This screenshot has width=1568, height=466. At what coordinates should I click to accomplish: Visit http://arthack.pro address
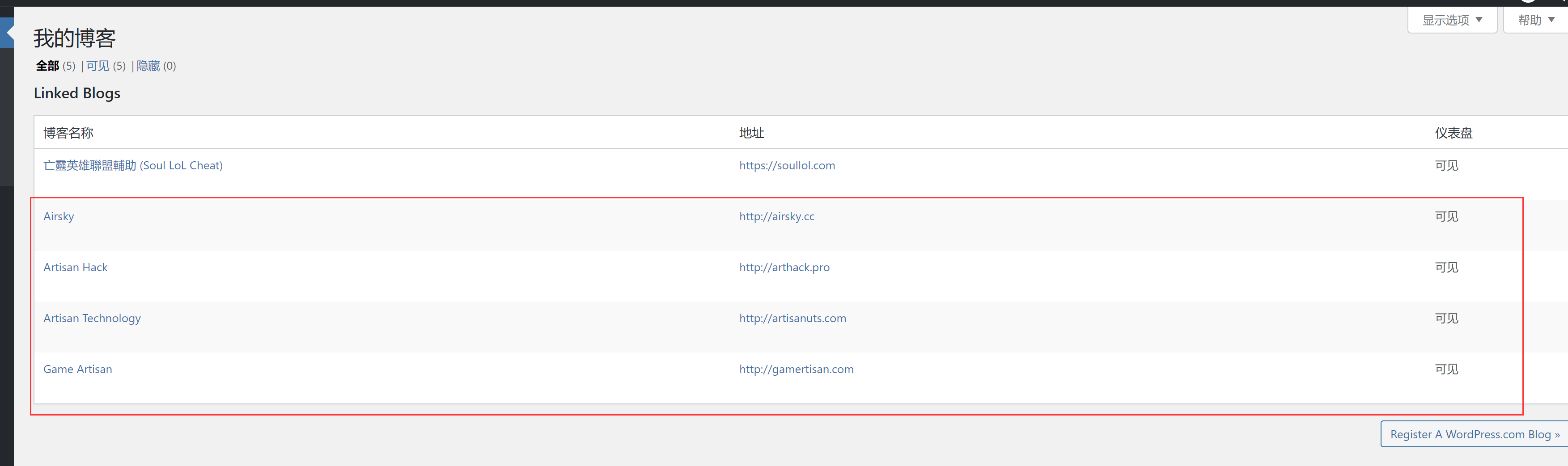pos(784,267)
